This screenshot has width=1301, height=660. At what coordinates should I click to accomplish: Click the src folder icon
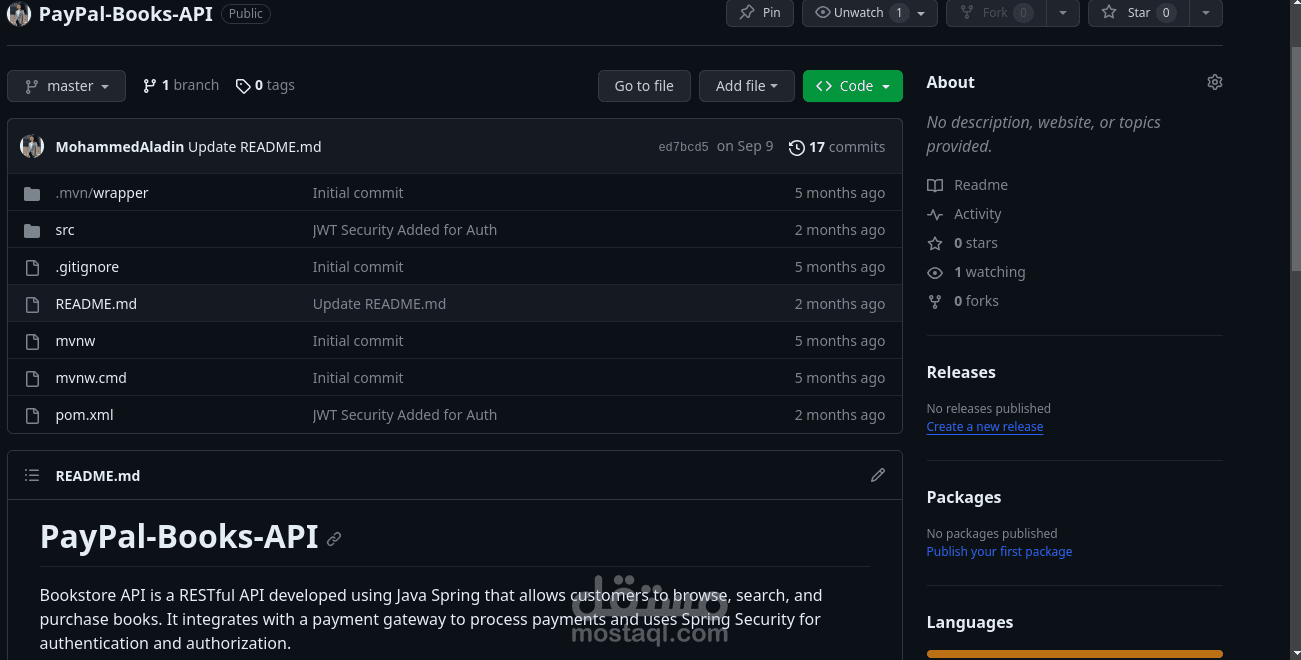tap(32, 230)
